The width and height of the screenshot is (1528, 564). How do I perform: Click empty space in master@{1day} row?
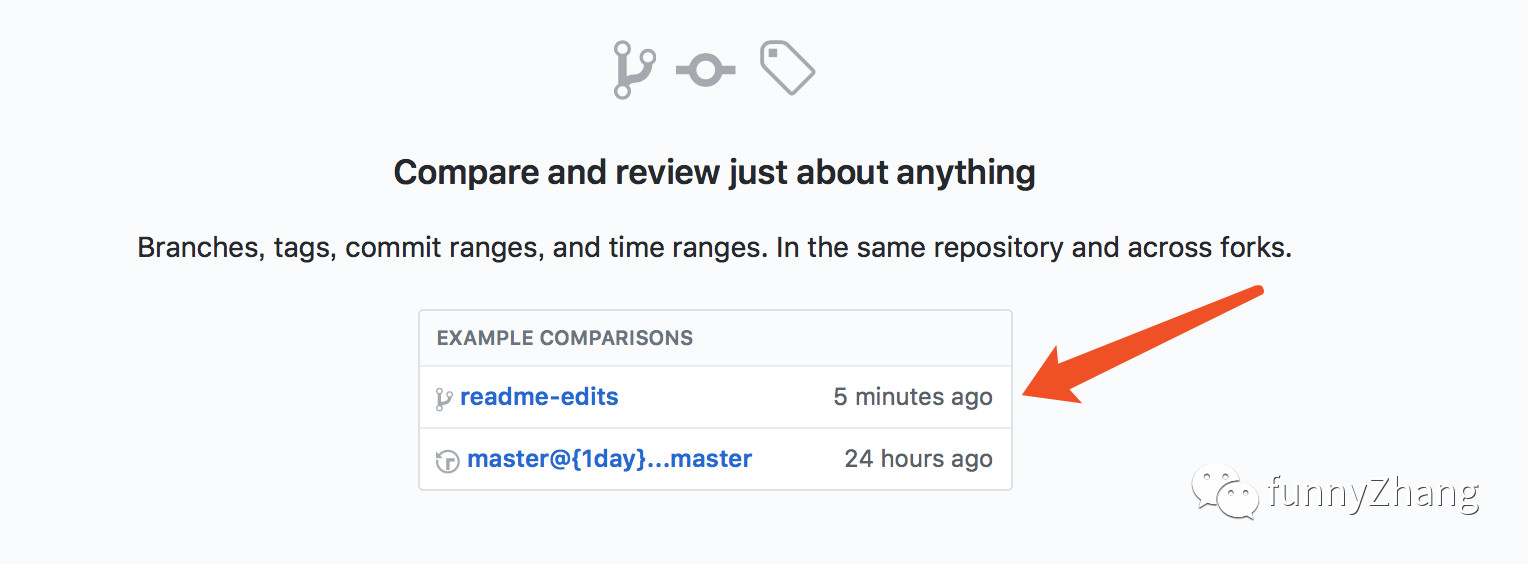798,459
